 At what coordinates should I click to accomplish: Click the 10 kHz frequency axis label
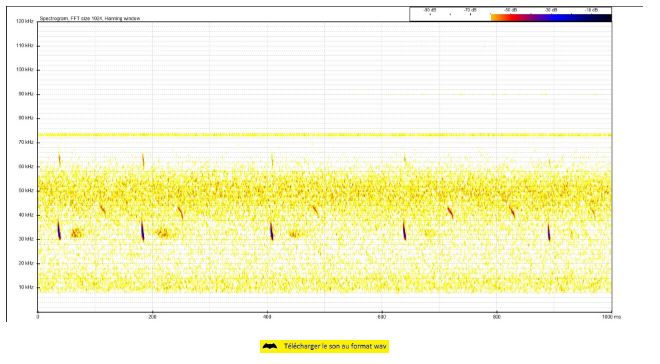point(26,287)
